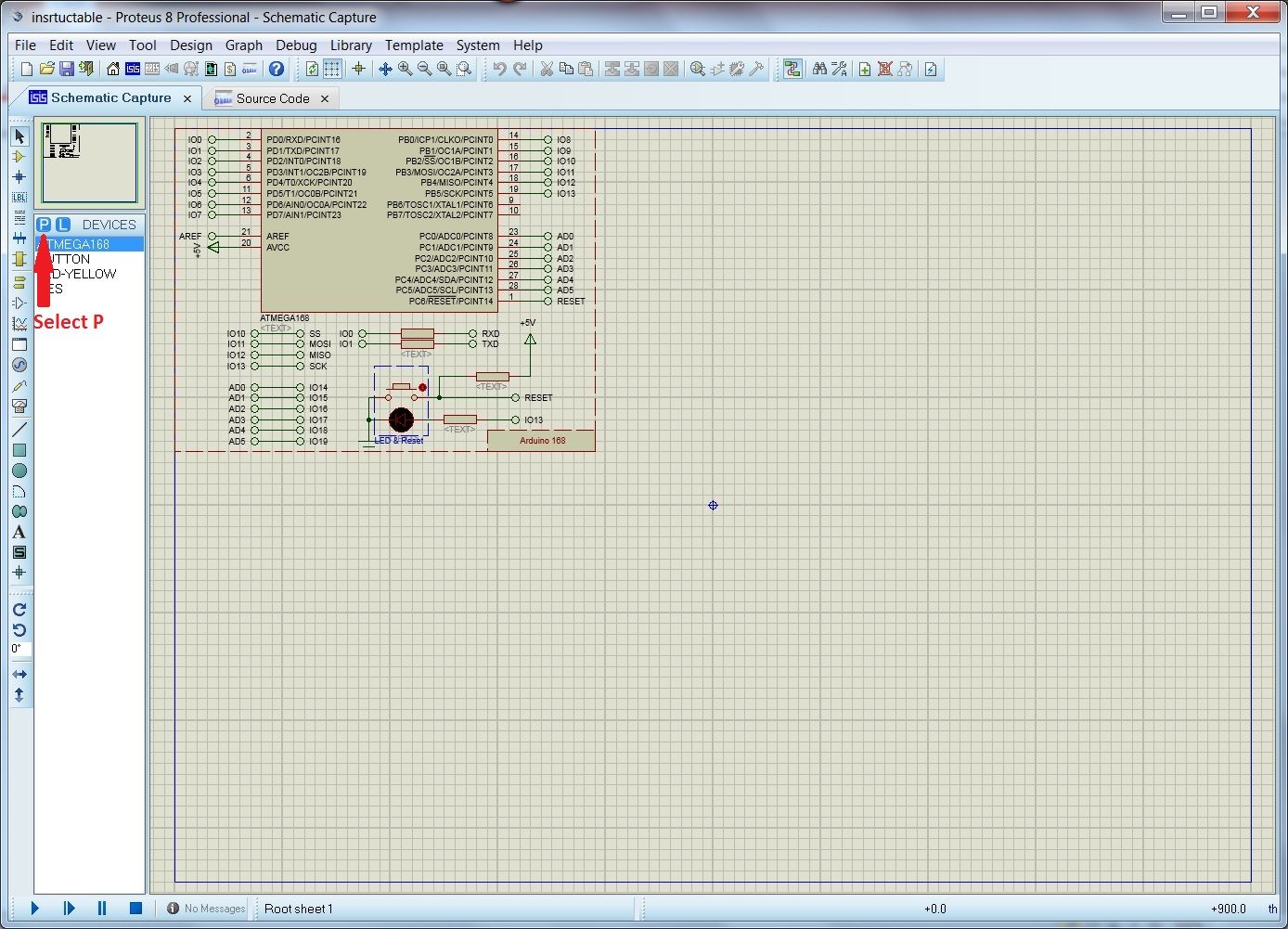Open the Library menu
This screenshot has height=929, width=1288.
pos(351,45)
